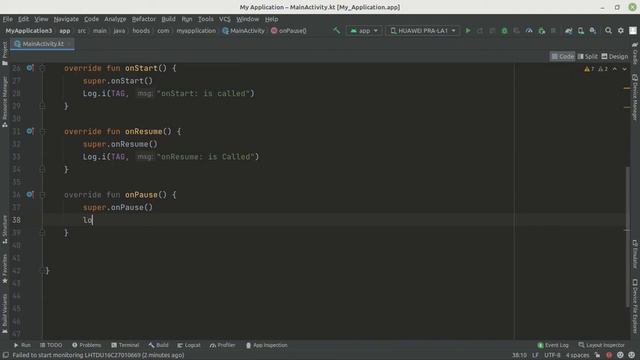Click the UTF-8 encoding status entry

click(552, 355)
